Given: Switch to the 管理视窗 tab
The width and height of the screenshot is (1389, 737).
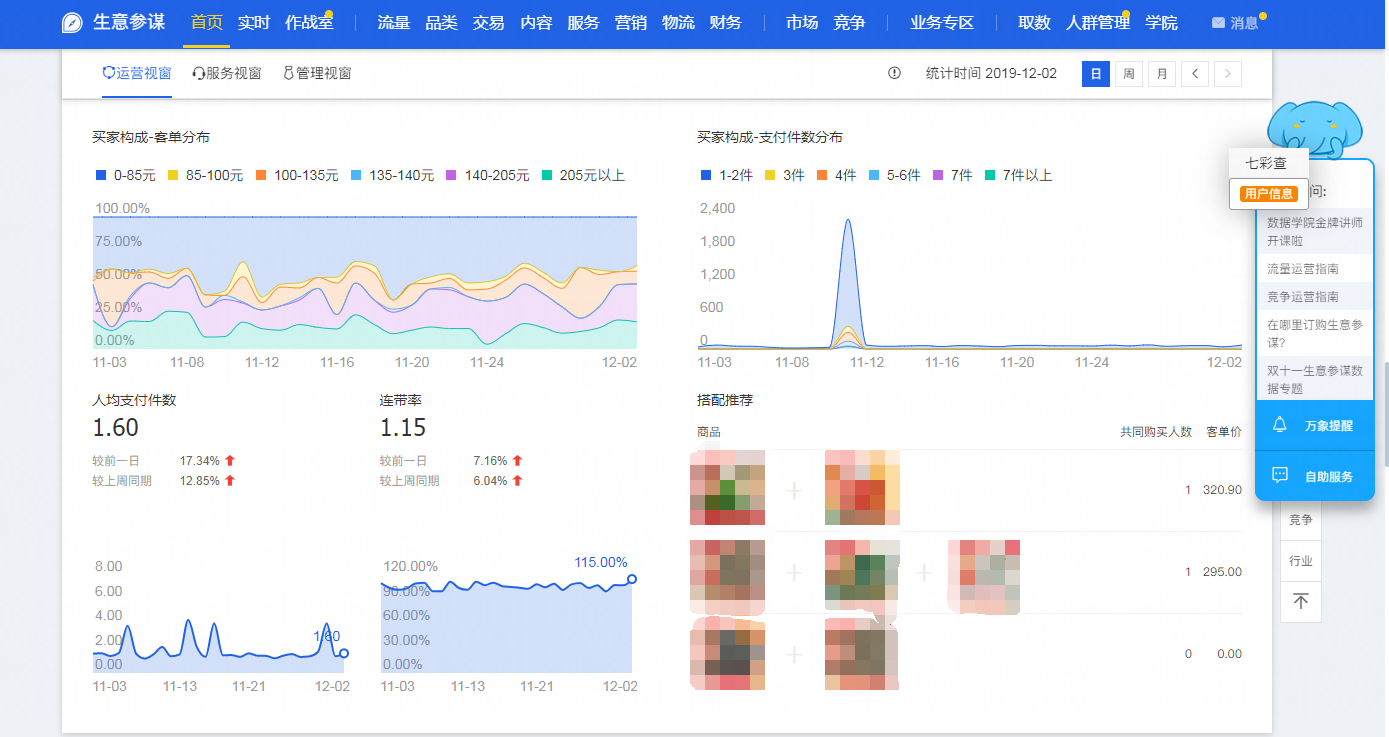Looking at the screenshot, I should point(317,73).
